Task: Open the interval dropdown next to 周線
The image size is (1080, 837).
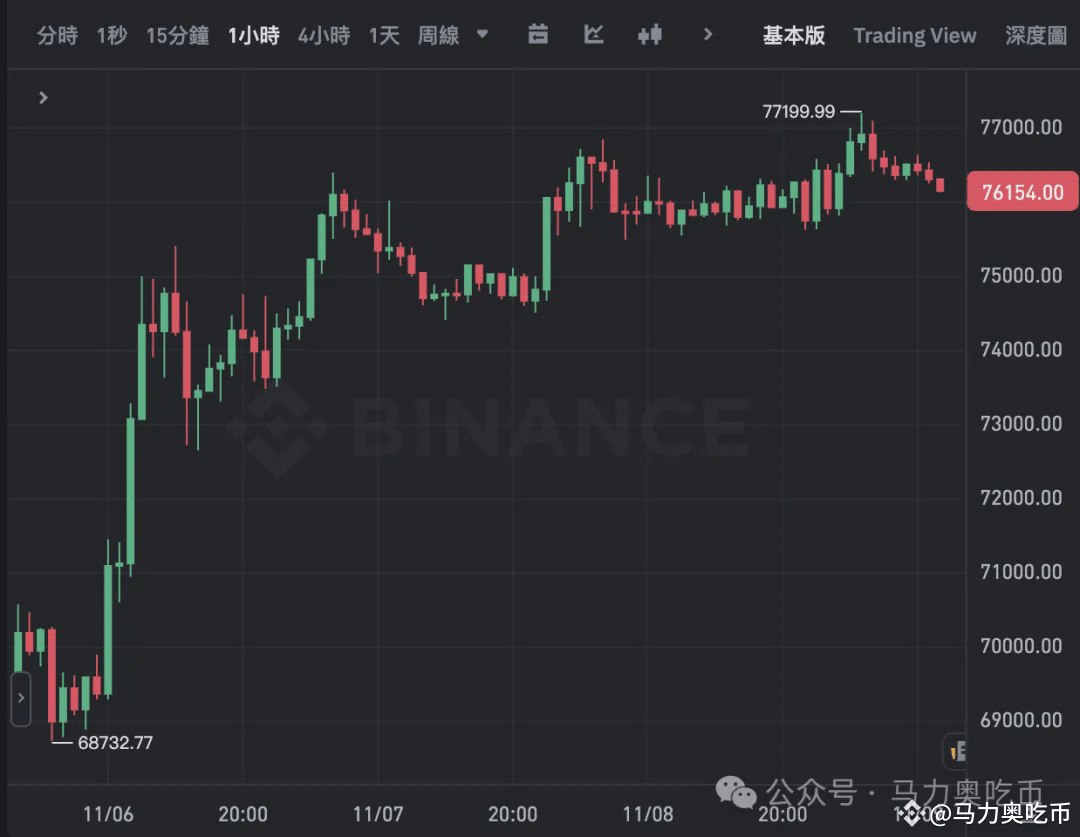Action: 483,34
